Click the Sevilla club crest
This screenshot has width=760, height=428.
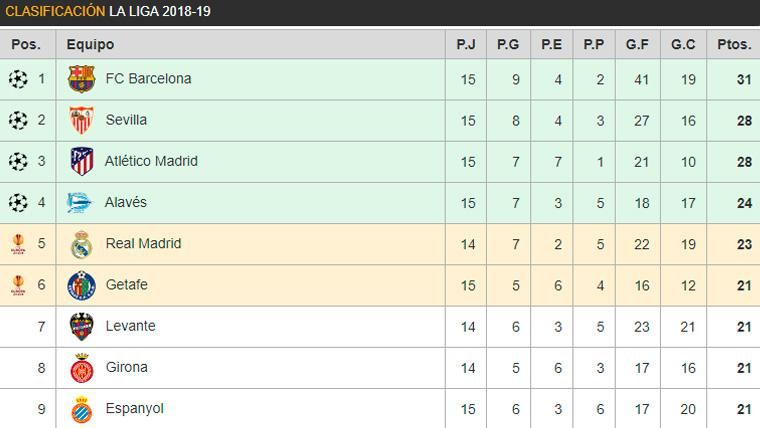[x=81, y=120]
